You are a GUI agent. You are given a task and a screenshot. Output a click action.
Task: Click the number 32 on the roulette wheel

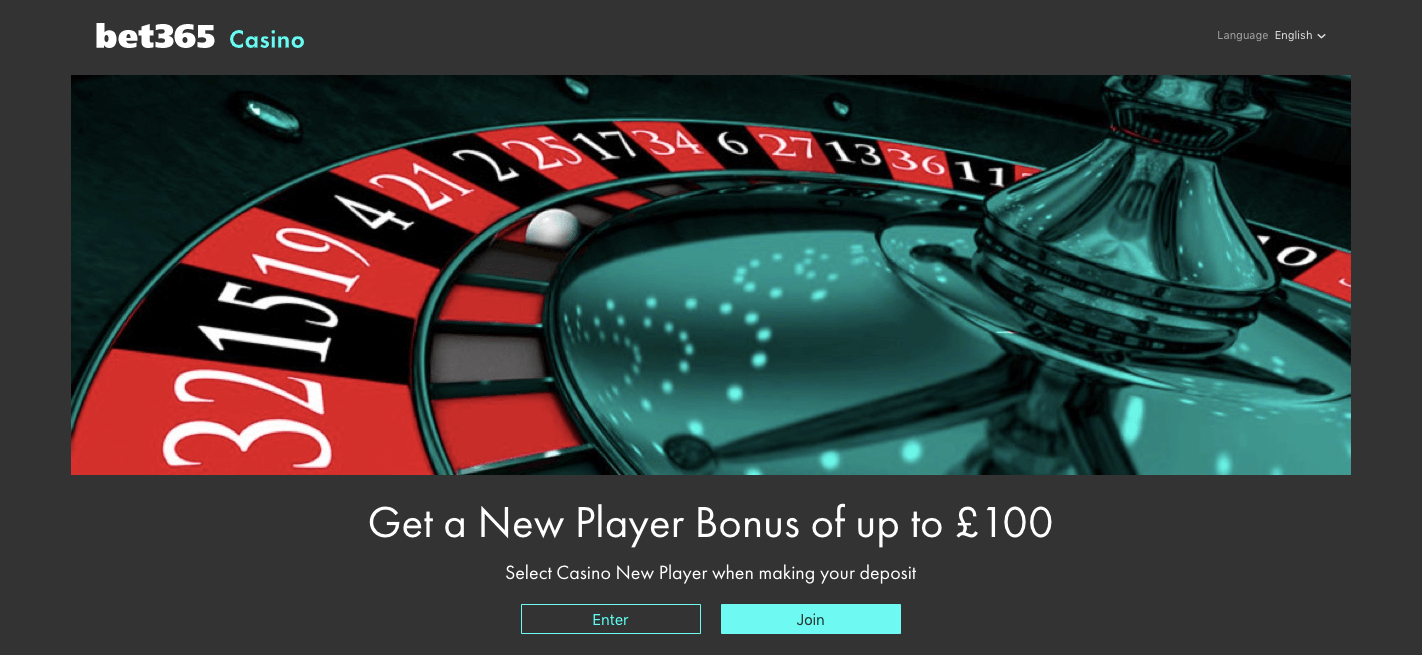pyautogui.click(x=245, y=425)
